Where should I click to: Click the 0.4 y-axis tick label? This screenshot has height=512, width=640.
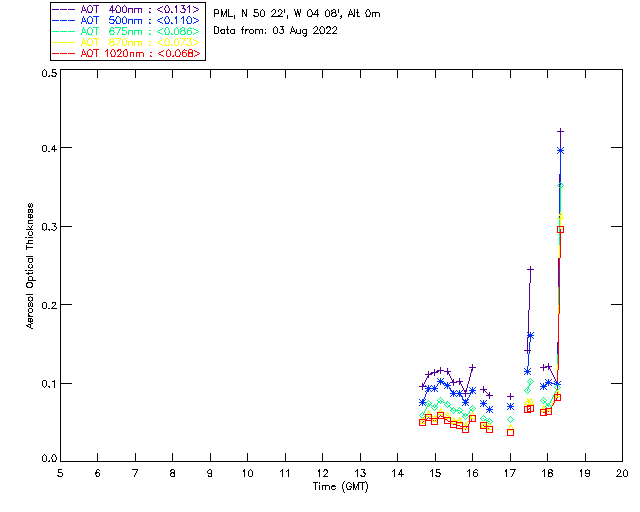[x=49, y=148]
